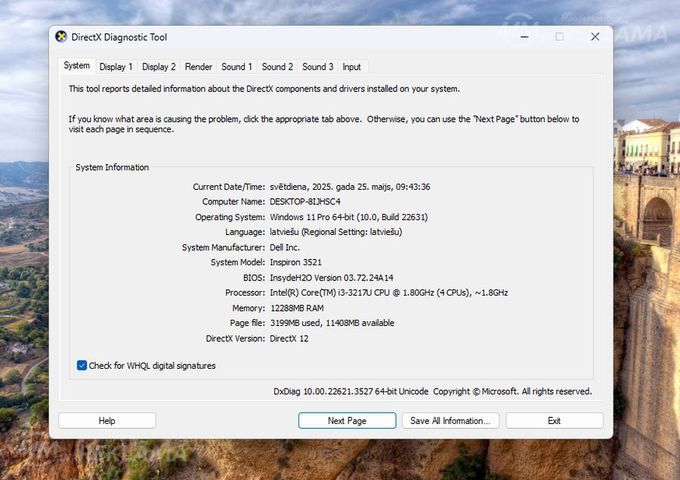Screen dimensions: 680x480
Task: Close the DirectX Diagnostic Tool window
Action: click(x=595, y=37)
